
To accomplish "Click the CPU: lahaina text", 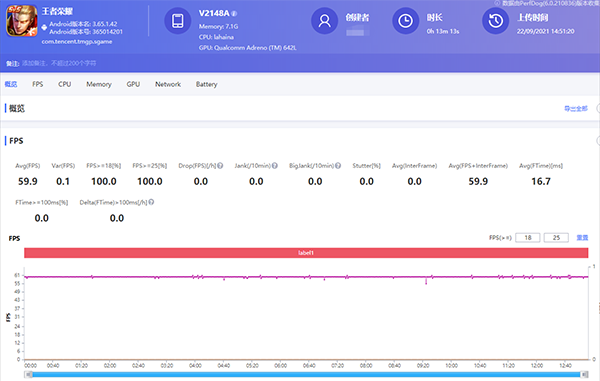I will [x=216, y=37].
